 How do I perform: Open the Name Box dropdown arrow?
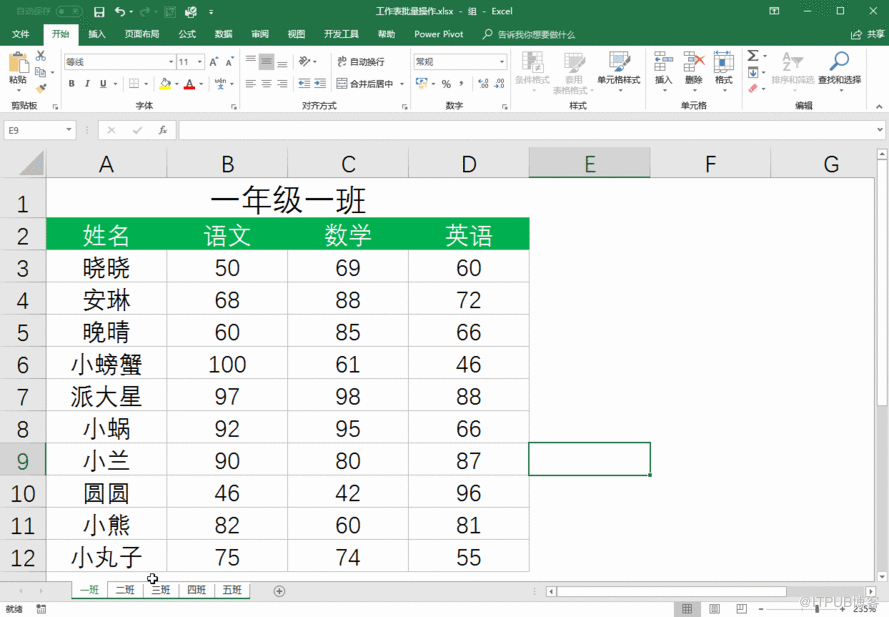69,130
